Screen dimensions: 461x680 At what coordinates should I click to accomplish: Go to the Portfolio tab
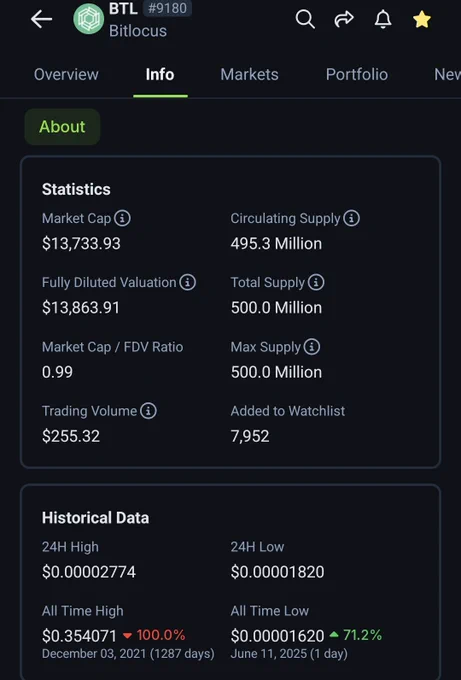pyautogui.click(x=357, y=75)
